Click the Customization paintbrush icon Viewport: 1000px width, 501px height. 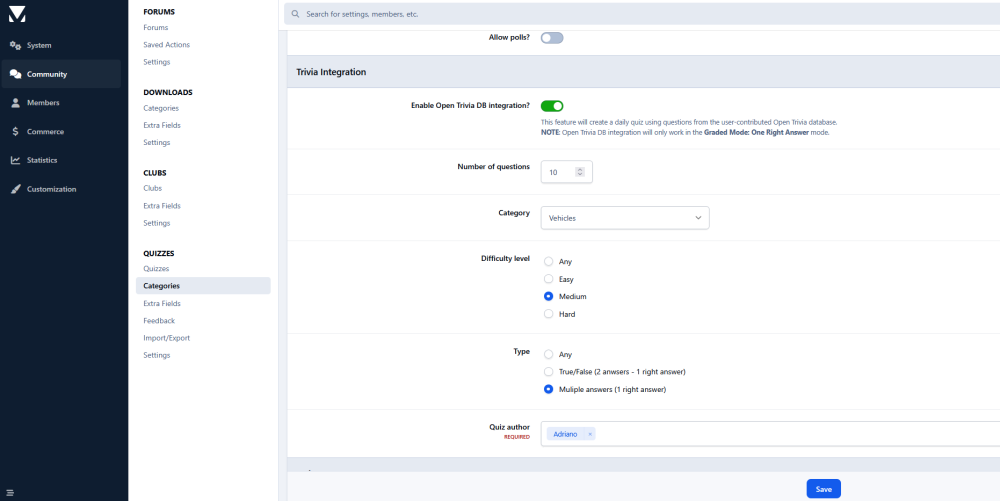point(16,189)
